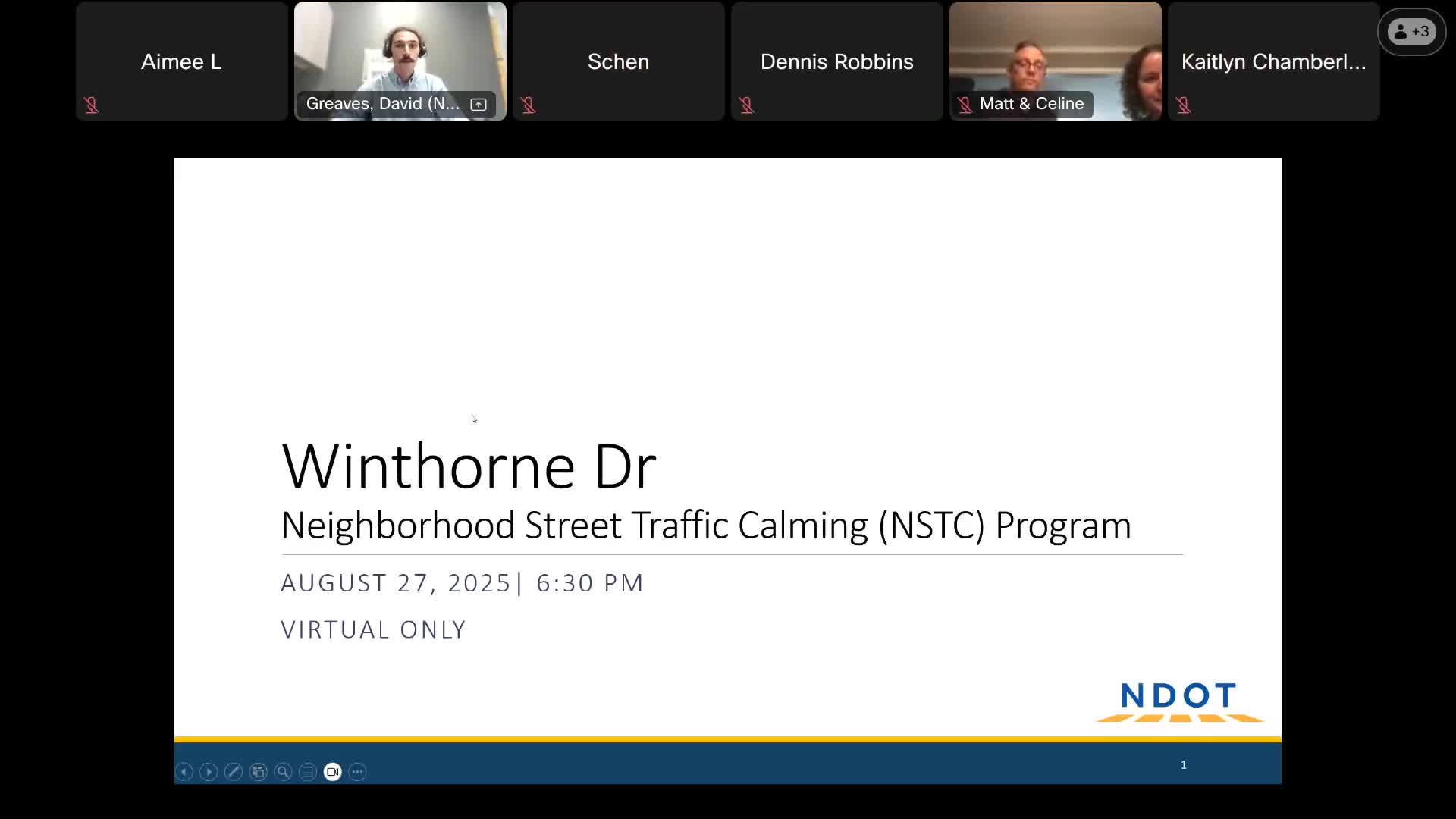This screenshot has width=1456, height=819.
Task: Click the Winthorne Dr slide title
Action: [469, 466]
